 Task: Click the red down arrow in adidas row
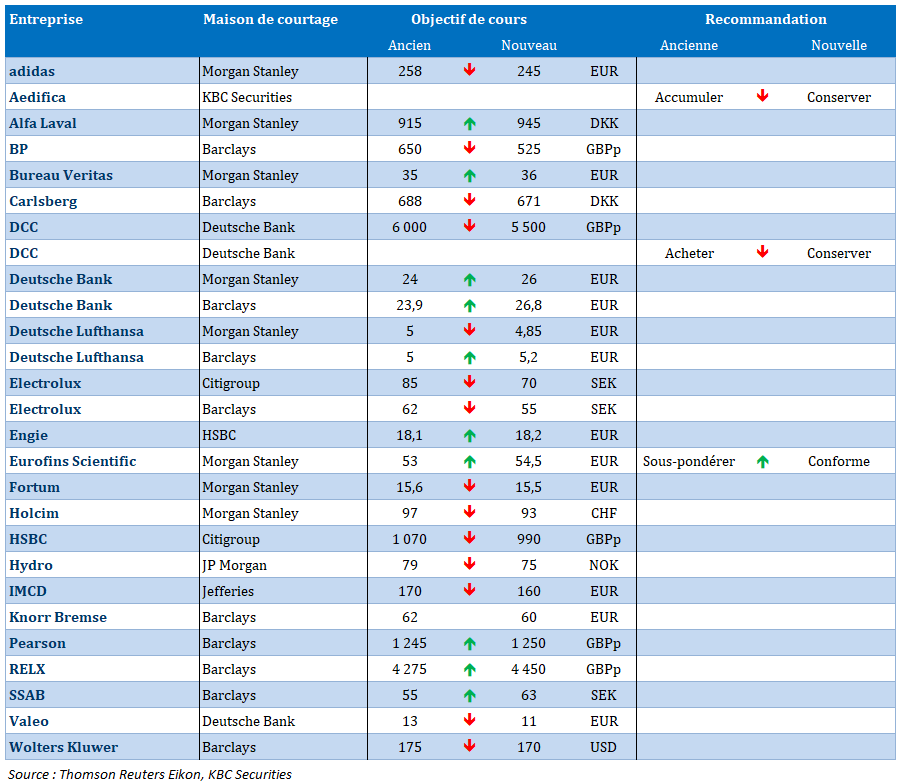click(x=469, y=71)
